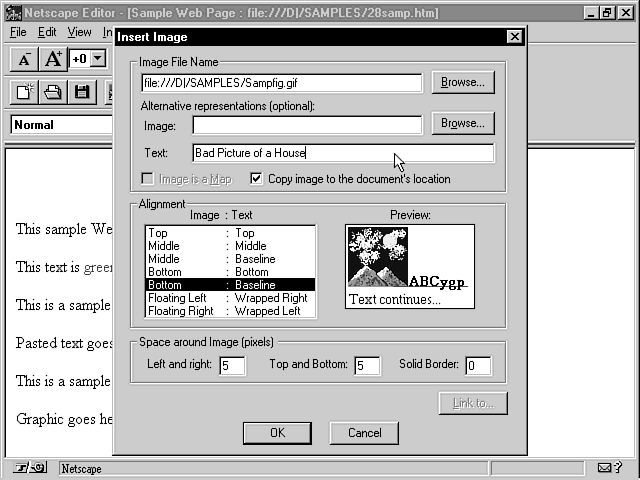Click Browse next to Image File Name

(x=463, y=82)
